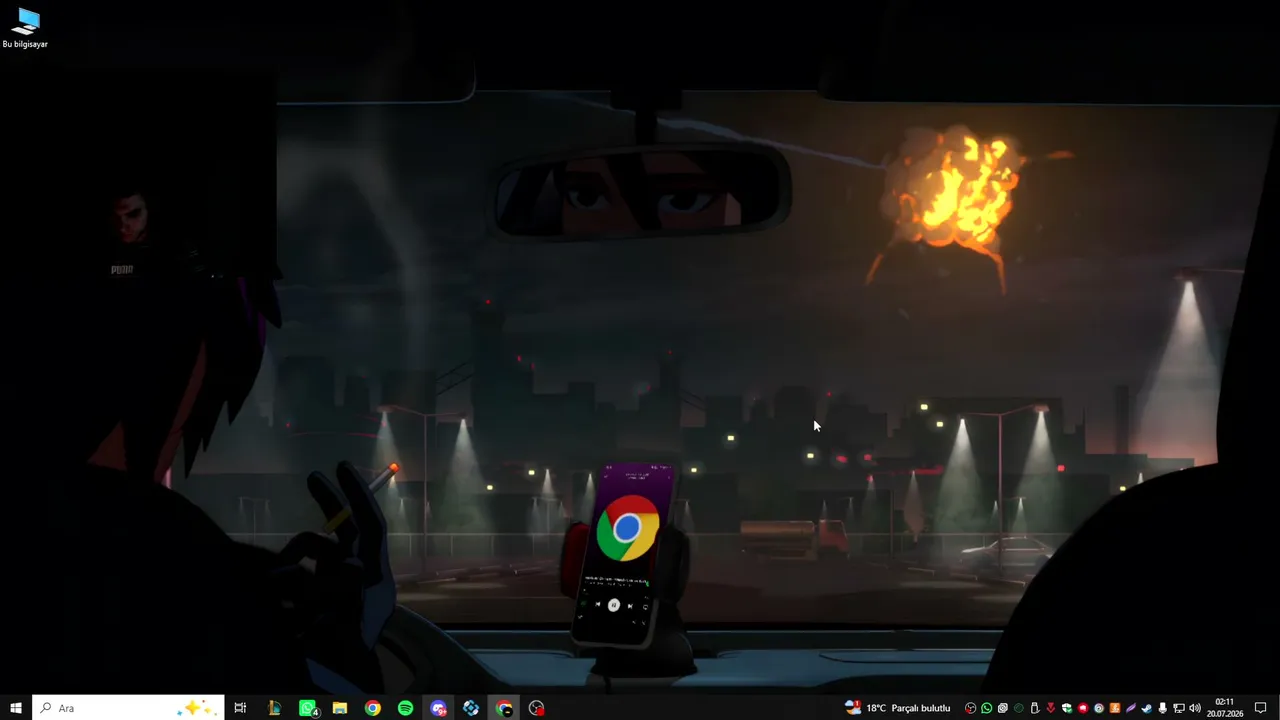This screenshot has height=720, width=1280.
Task: Safely remove hardware USB tray icon
Action: click(x=1035, y=708)
